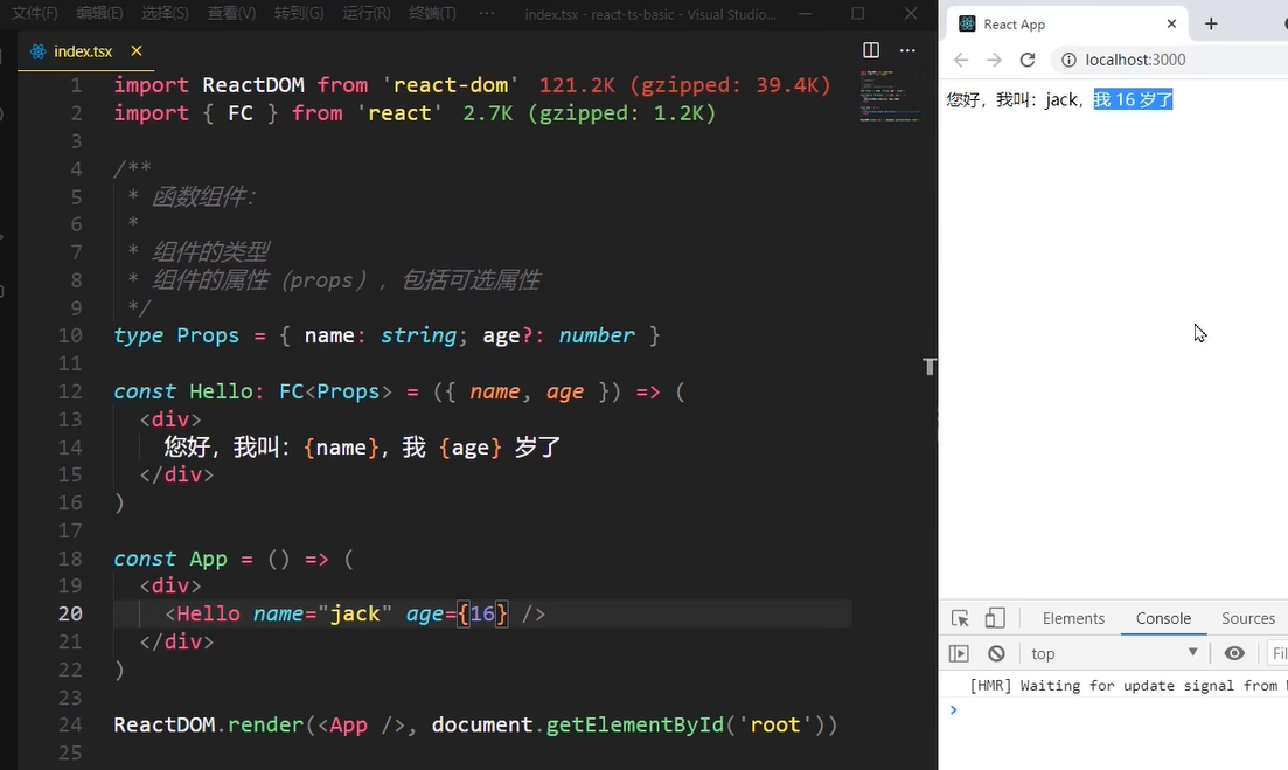This screenshot has height=770, width=1288.
Task: Place cursor on 'string' type in line 10
Action: [418, 335]
